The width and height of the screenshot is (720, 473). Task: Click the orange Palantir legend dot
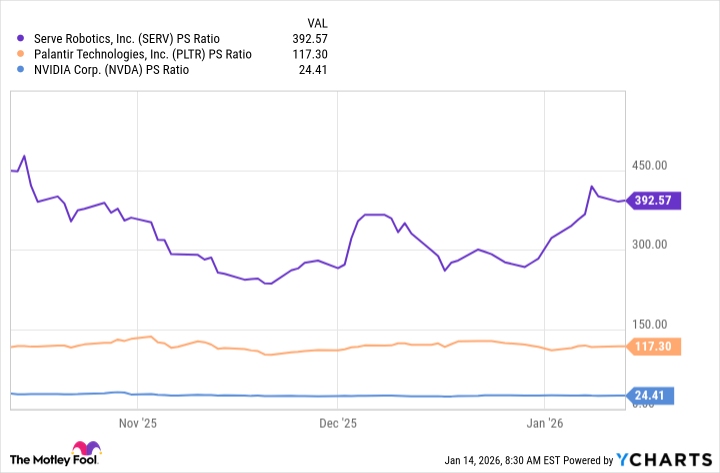point(20,54)
